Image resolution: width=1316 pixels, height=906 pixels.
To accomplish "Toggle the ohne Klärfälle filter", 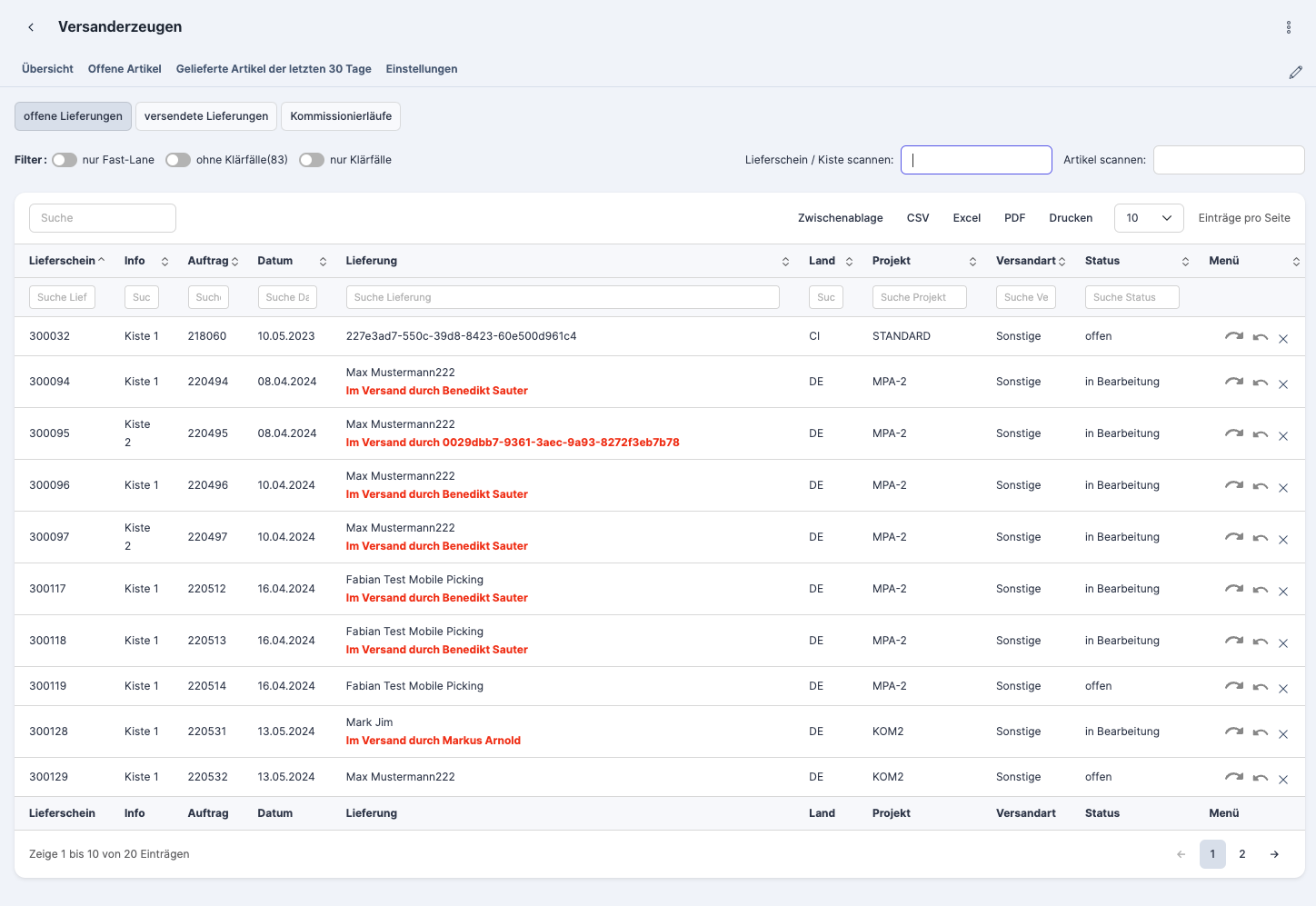I will (x=178, y=160).
